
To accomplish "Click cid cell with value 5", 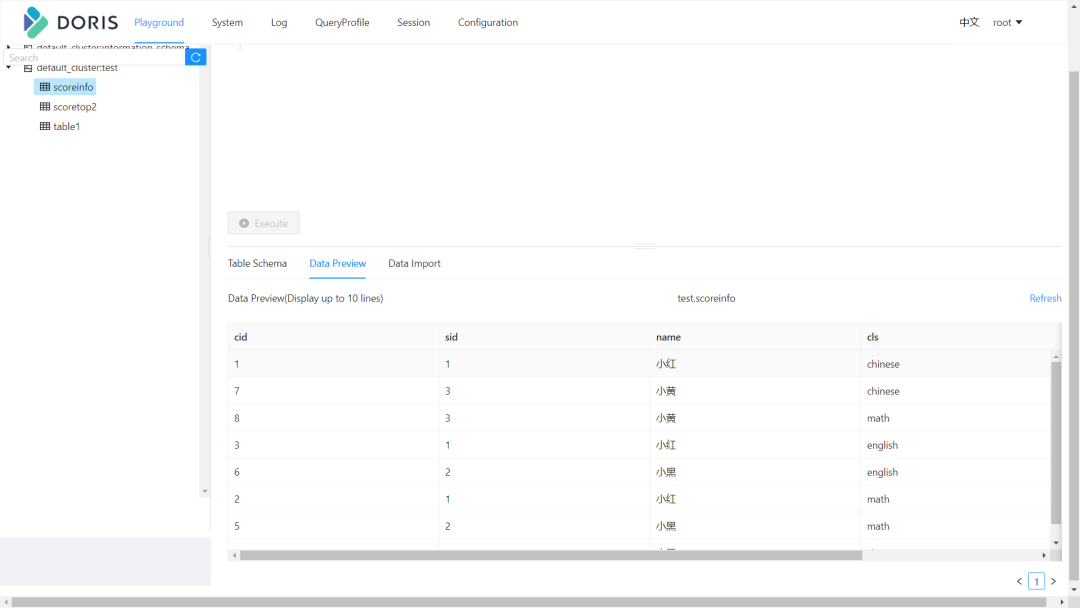I will [333, 526].
